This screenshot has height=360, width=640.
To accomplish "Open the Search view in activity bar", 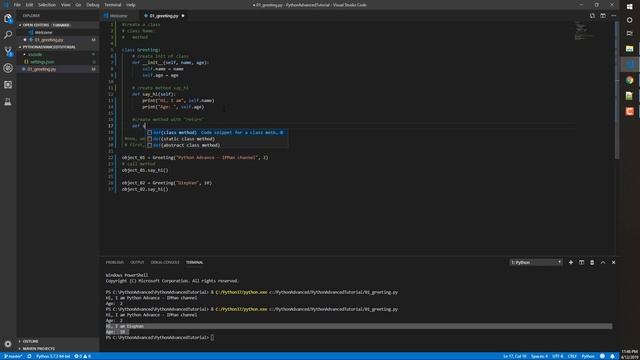I will tap(8, 35).
